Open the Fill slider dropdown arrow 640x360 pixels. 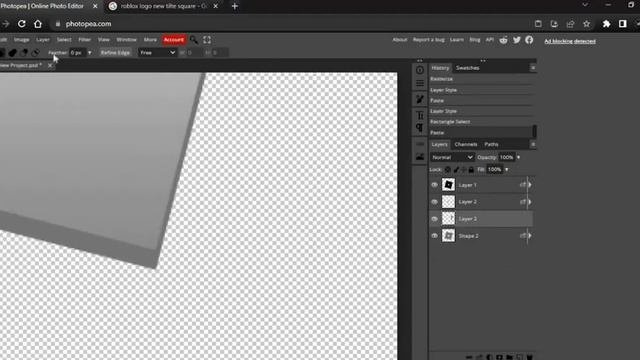click(x=507, y=169)
